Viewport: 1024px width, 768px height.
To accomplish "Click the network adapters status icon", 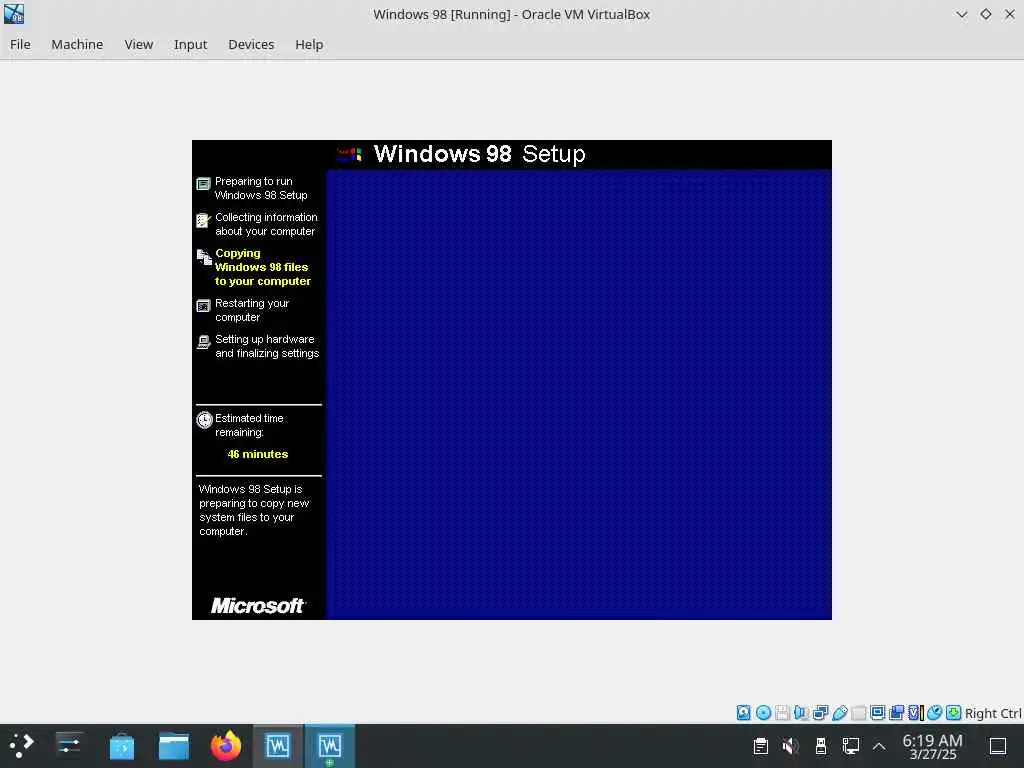I will (x=820, y=712).
